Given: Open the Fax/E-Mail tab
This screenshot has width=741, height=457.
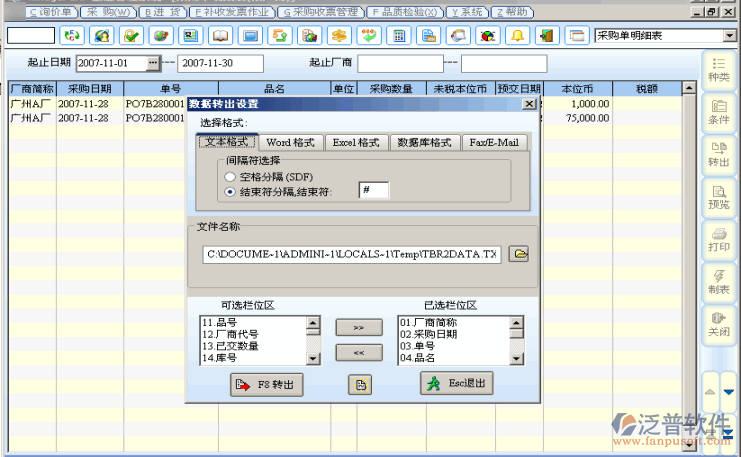Looking at the screenshot, I should (x=494, y=143).
